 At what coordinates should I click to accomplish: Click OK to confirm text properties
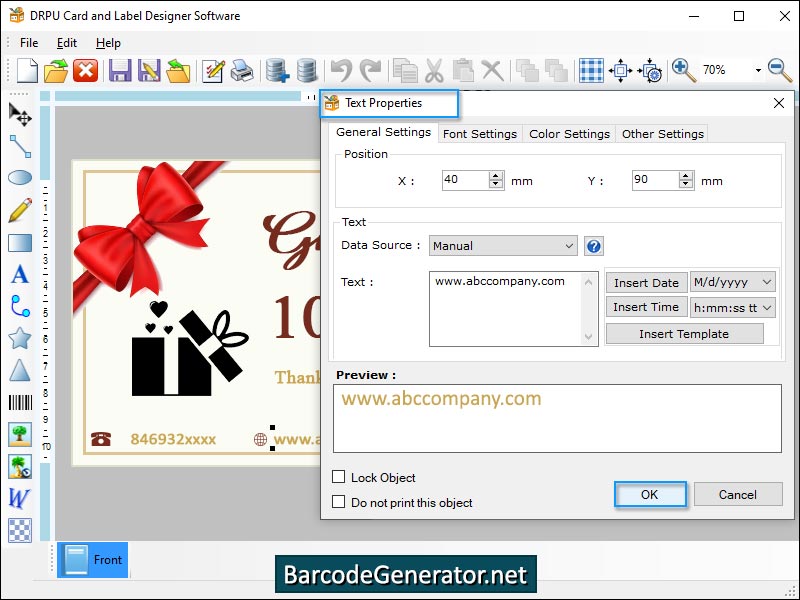click(x=650, y=494)
